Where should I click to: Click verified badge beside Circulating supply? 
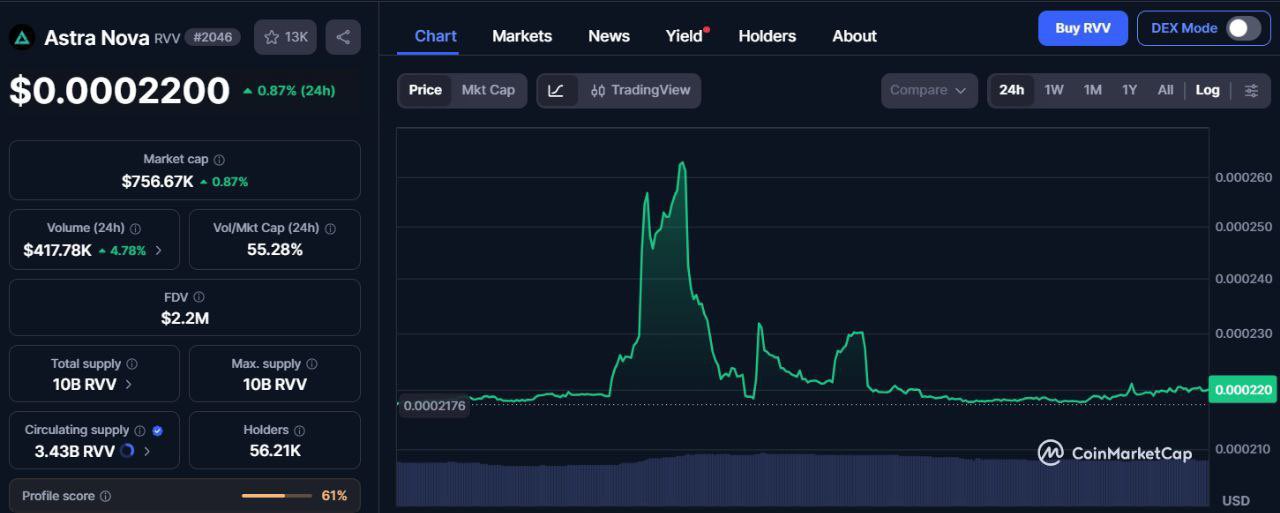coord(157,430)
